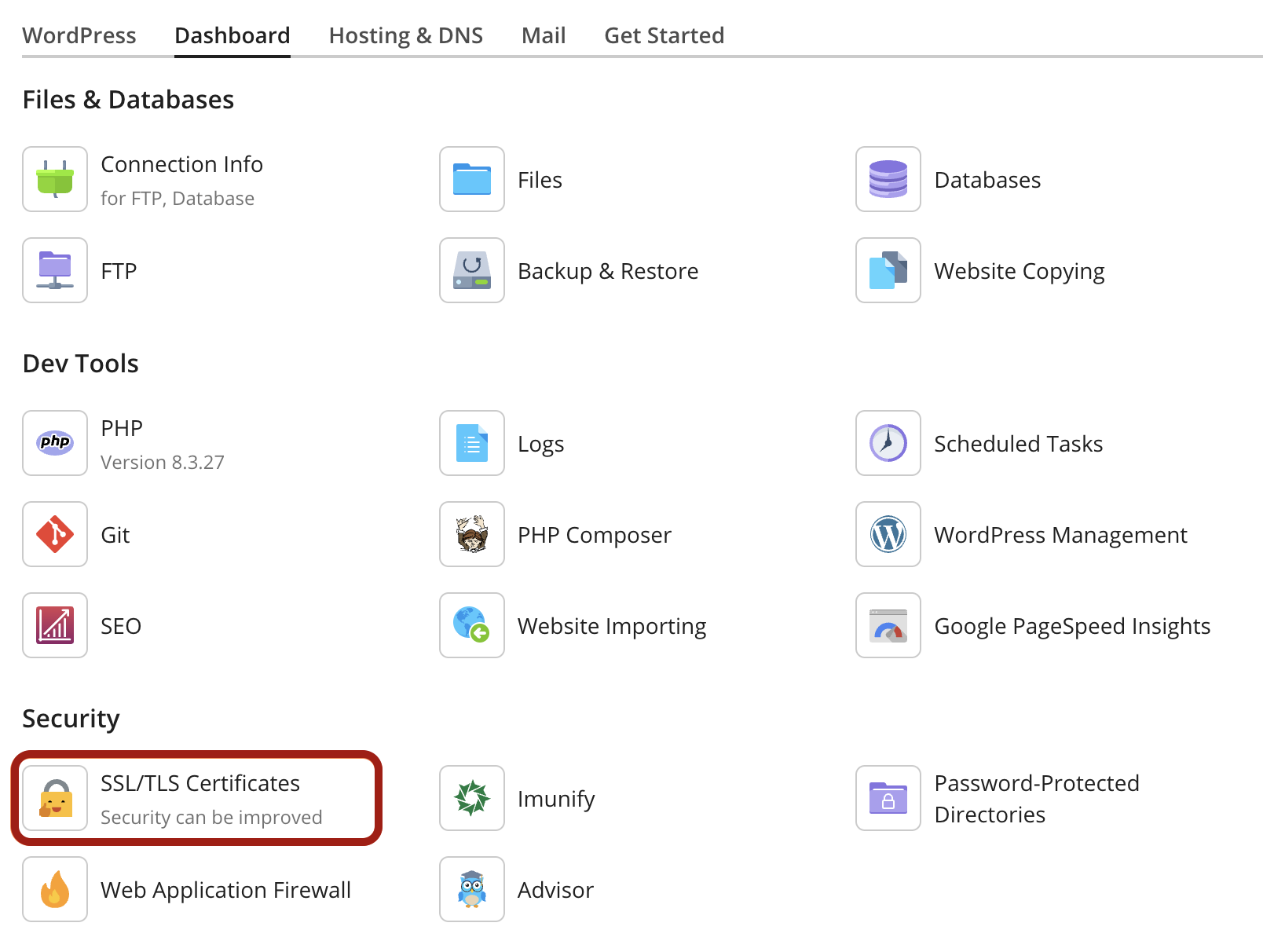Open the Get Started tab
This screenshot has width=1274, height=952.
(664, 35)
